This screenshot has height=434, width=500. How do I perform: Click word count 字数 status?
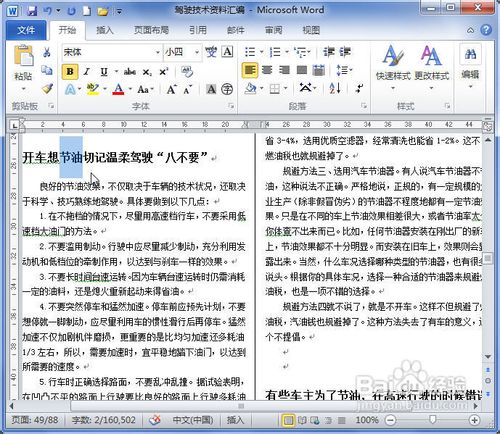point(104,420)
